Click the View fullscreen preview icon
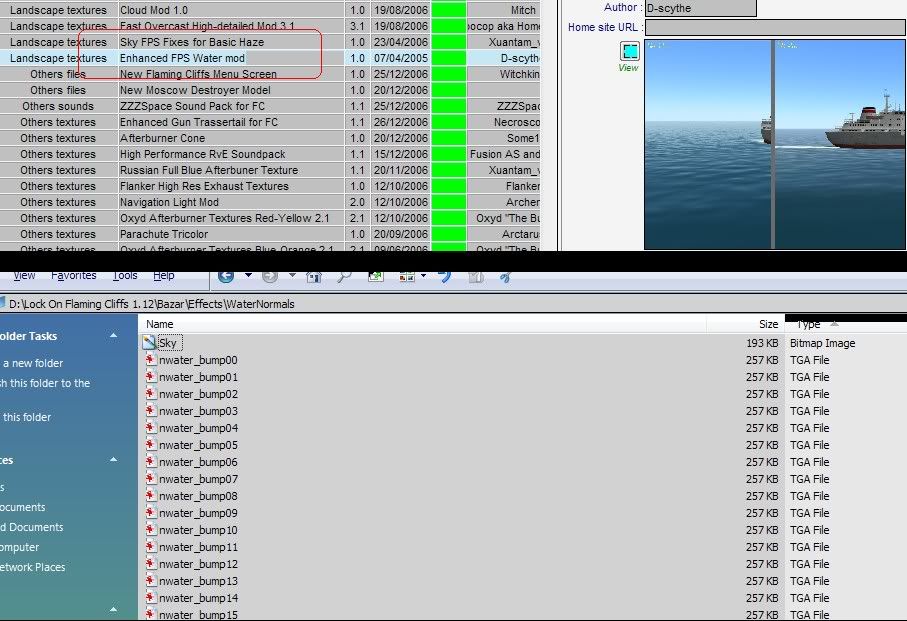The height and width of the screenshot is (621, 907). (x=629, y=52)
